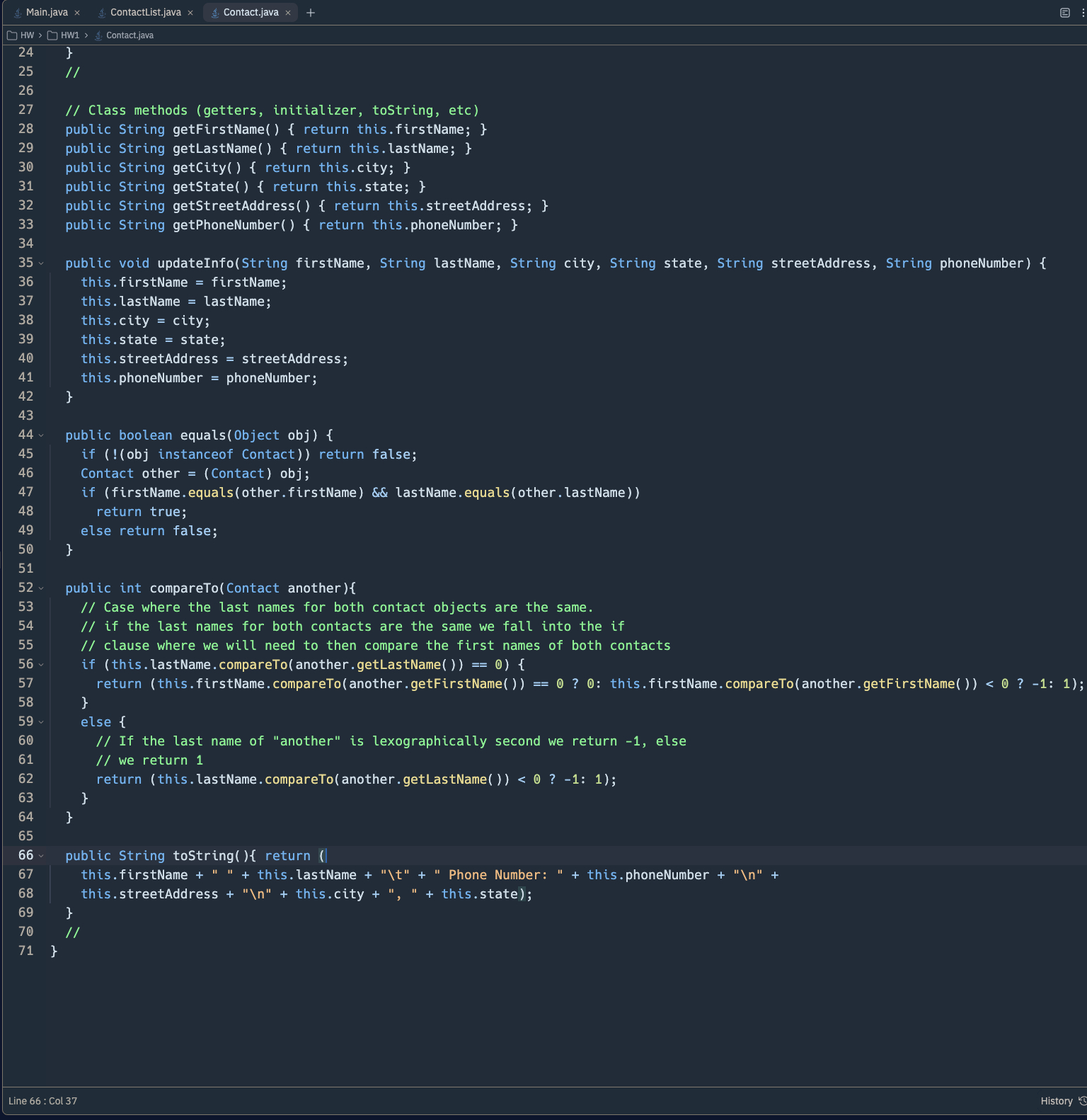Collapse the equals method at line 44
The image size is (1087, 1120).
coord(41,435)
